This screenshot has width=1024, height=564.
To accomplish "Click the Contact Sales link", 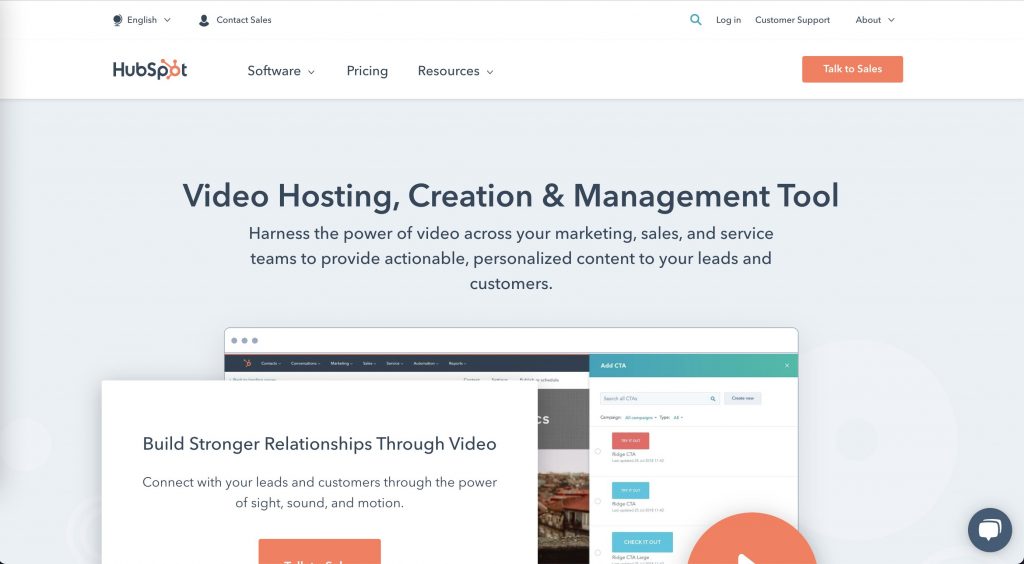I will [234, 20].
